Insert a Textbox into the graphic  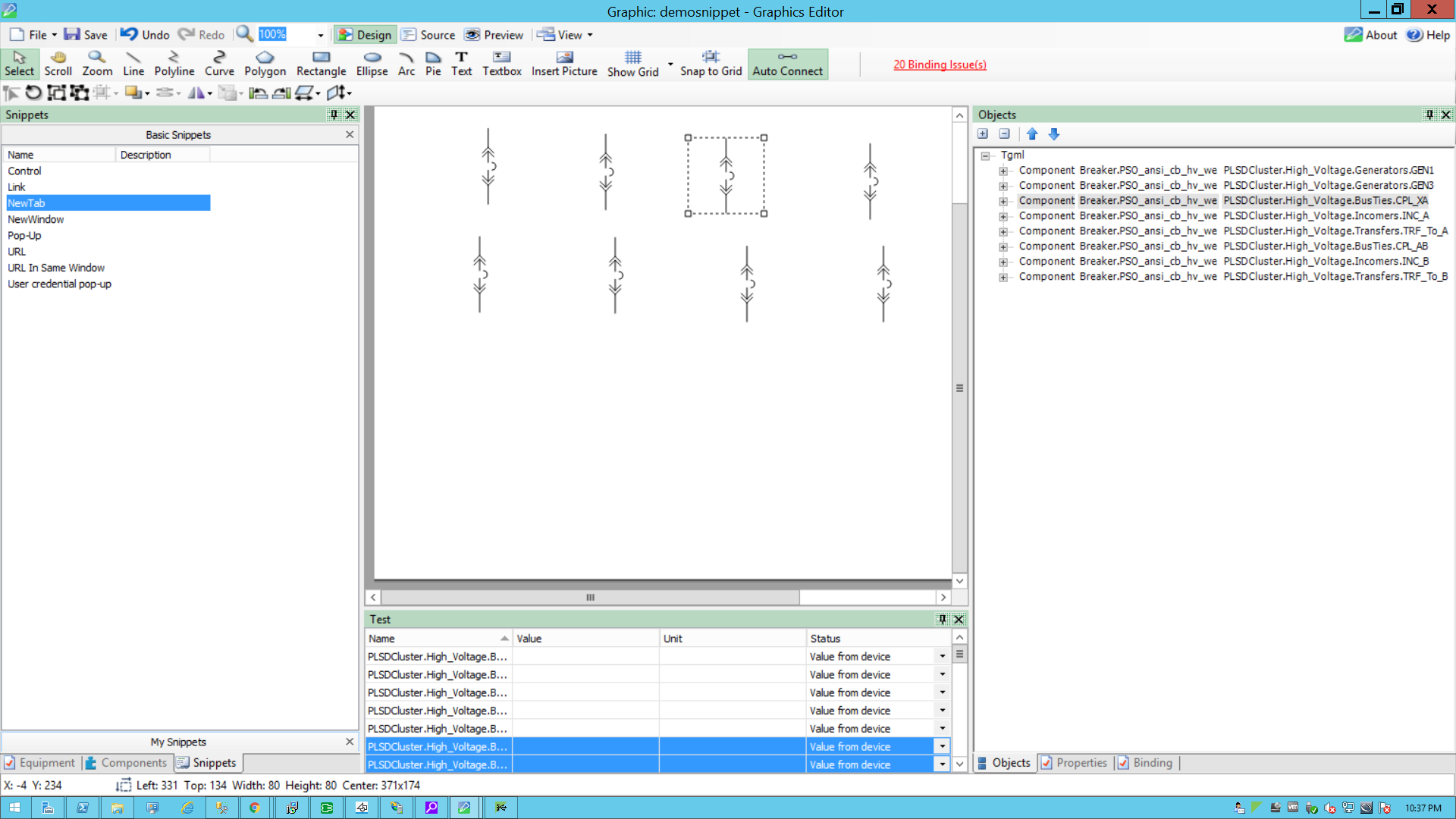(501, 64)
